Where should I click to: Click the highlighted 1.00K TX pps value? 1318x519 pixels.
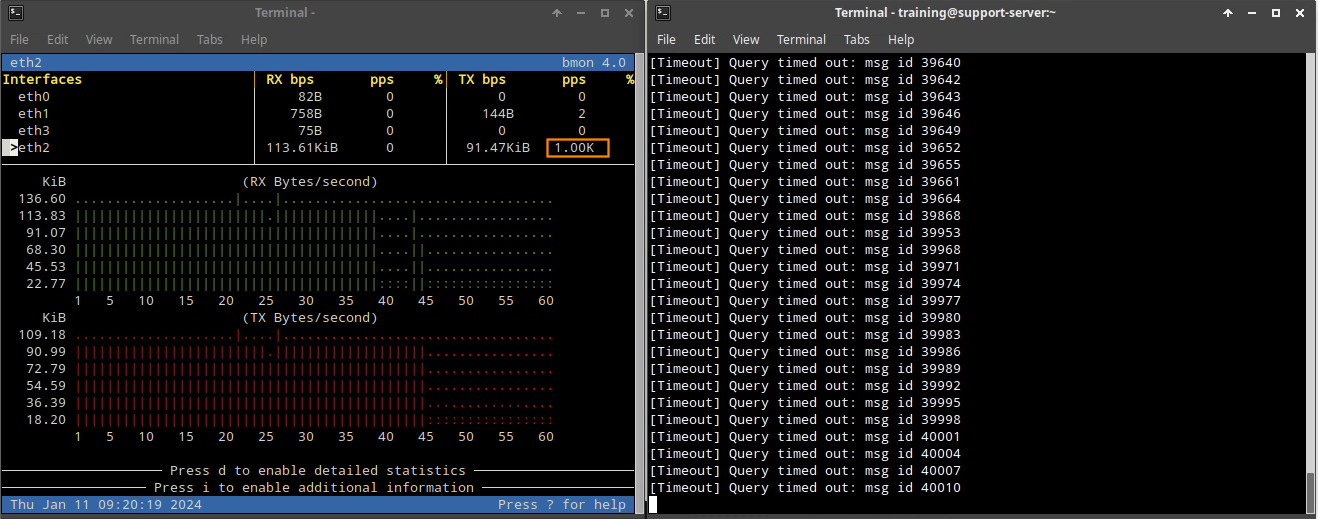577,148
